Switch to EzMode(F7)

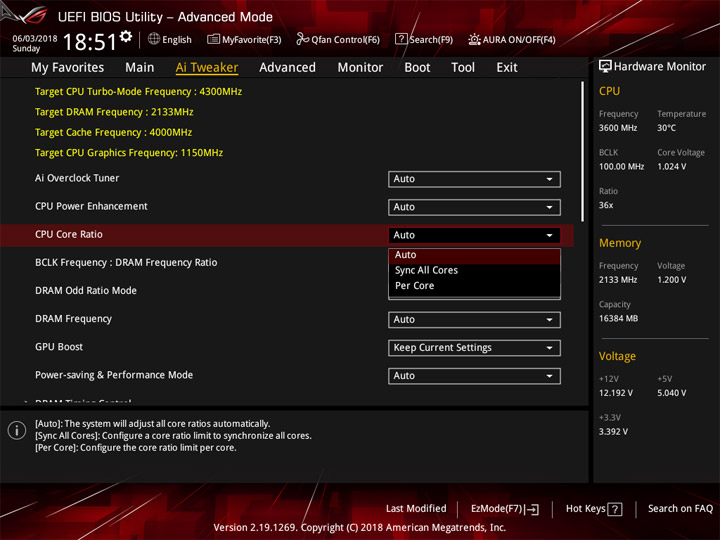505,509
